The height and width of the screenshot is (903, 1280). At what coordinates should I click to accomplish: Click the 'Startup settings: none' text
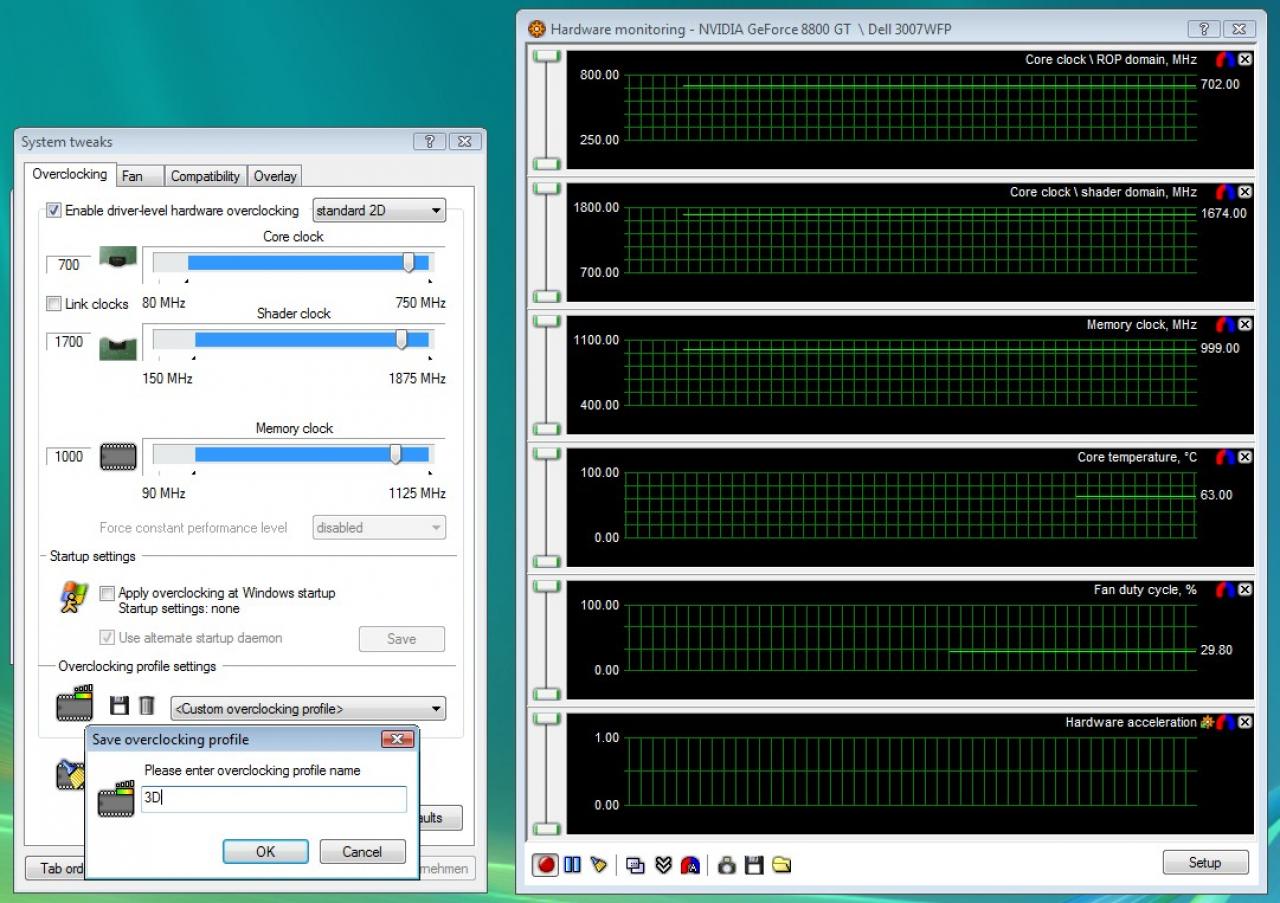pos(179,608)
